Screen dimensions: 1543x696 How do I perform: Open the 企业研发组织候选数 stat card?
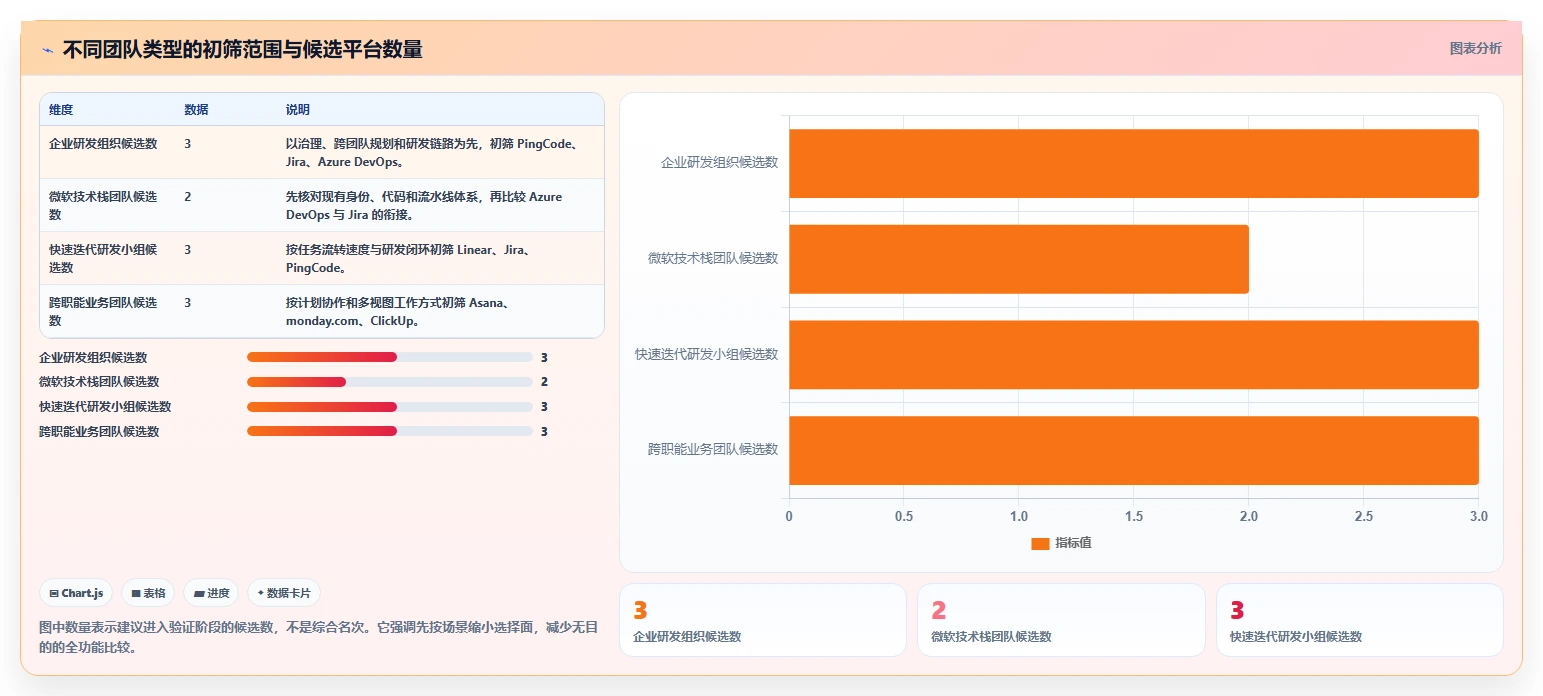coord(762,620)
